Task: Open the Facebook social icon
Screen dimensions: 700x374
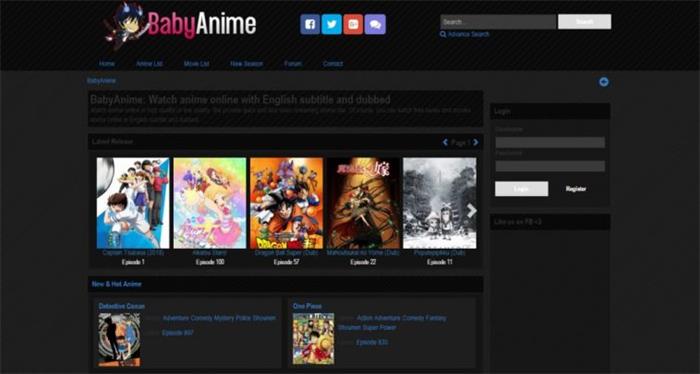Action: coord(310,24)
